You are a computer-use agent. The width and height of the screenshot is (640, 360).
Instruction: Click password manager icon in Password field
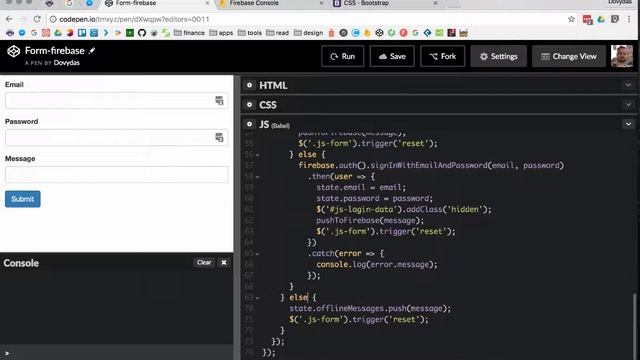pos(219,137)
